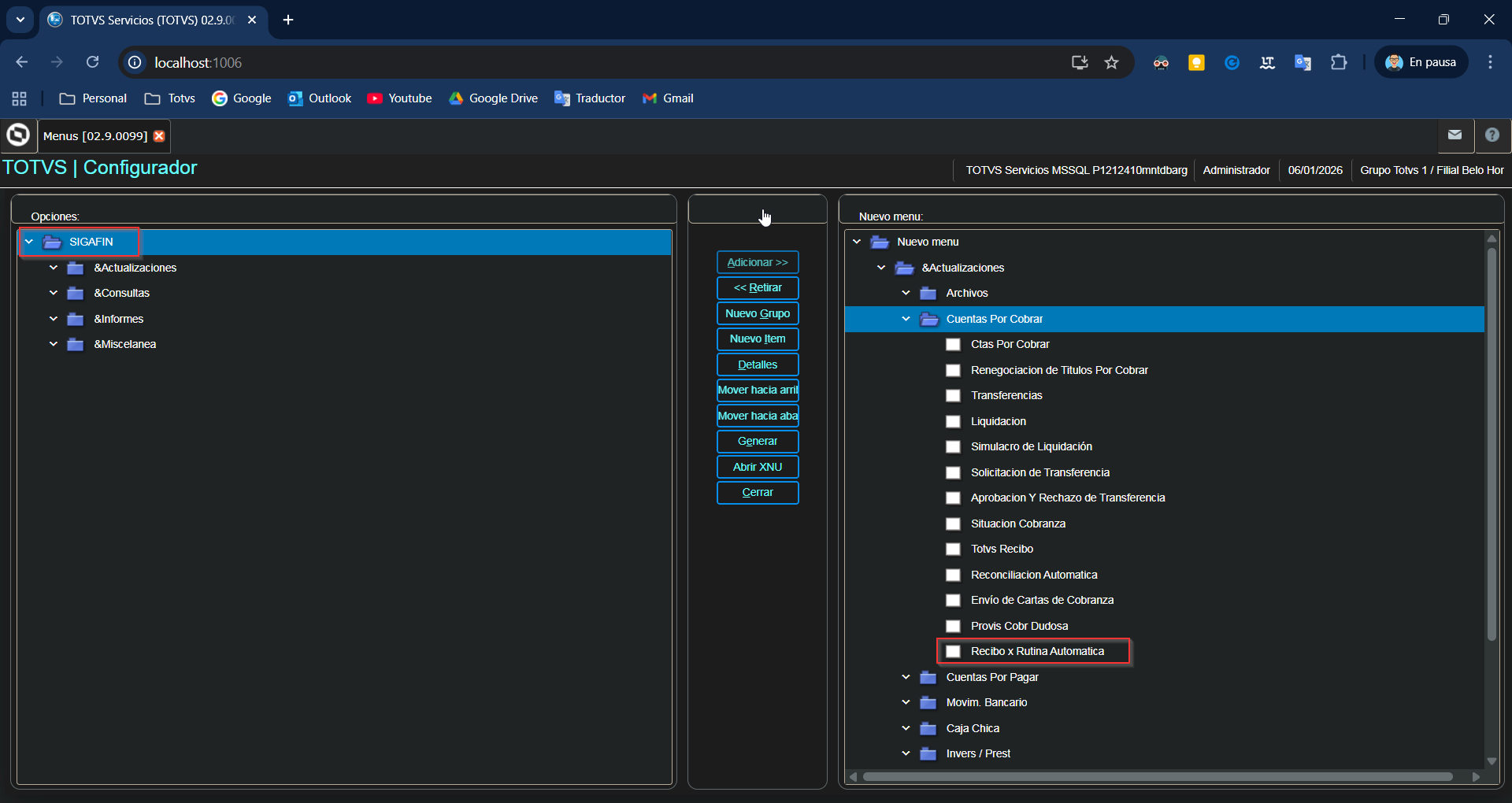
Task: Select the &Consultas folder icon in Opciones
Action: 76,293
